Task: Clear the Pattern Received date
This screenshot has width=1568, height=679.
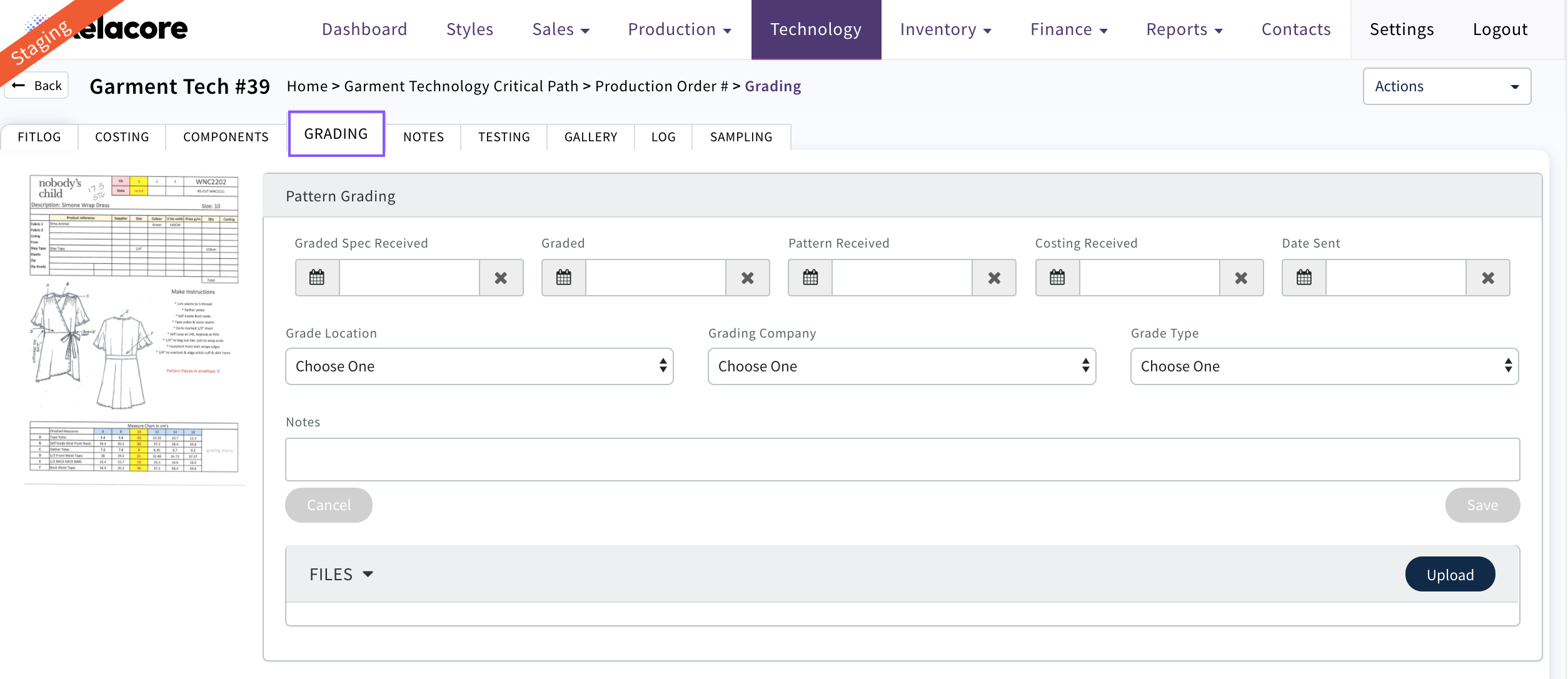Action: pos(994,278)
